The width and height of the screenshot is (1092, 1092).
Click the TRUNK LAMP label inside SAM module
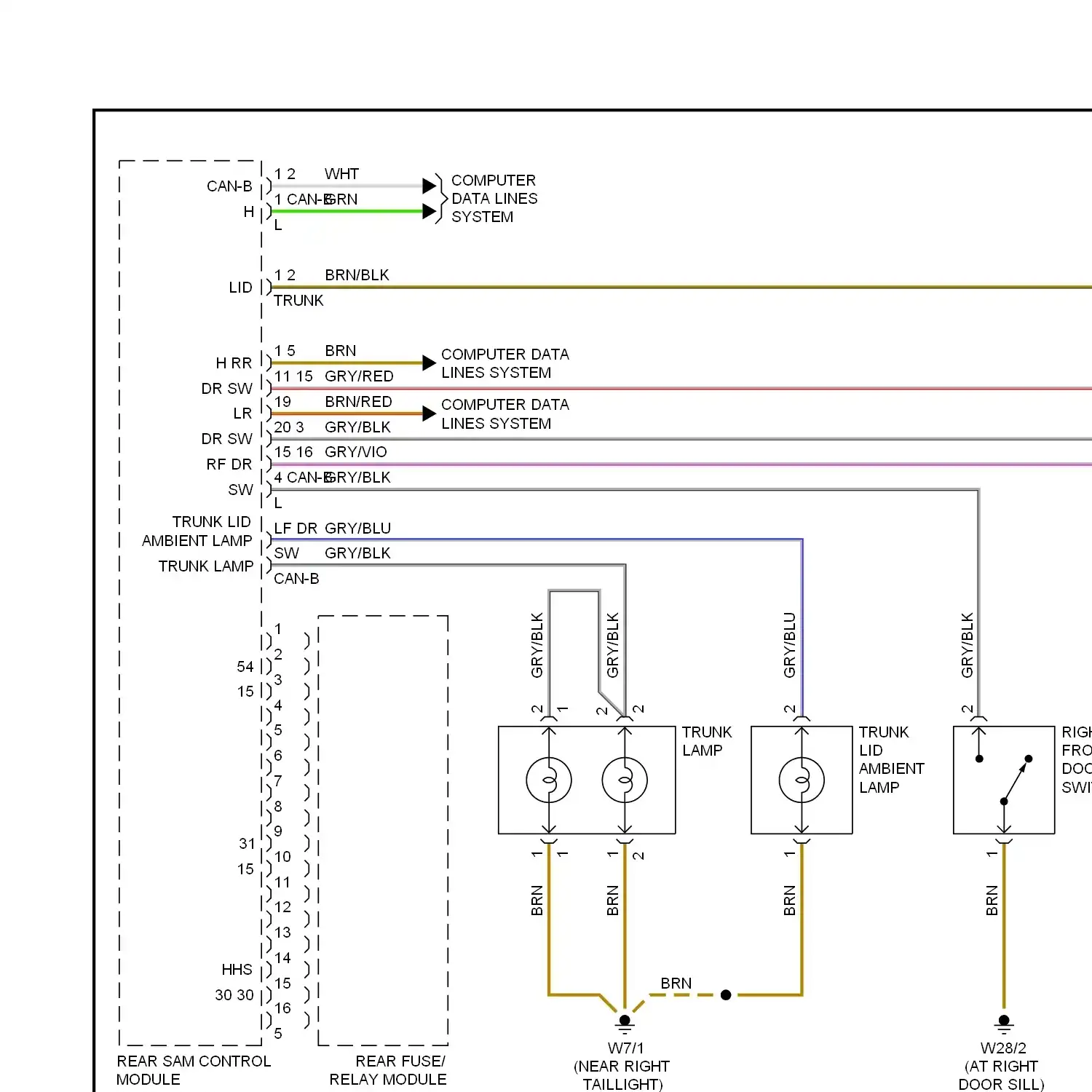pos(206,566)
